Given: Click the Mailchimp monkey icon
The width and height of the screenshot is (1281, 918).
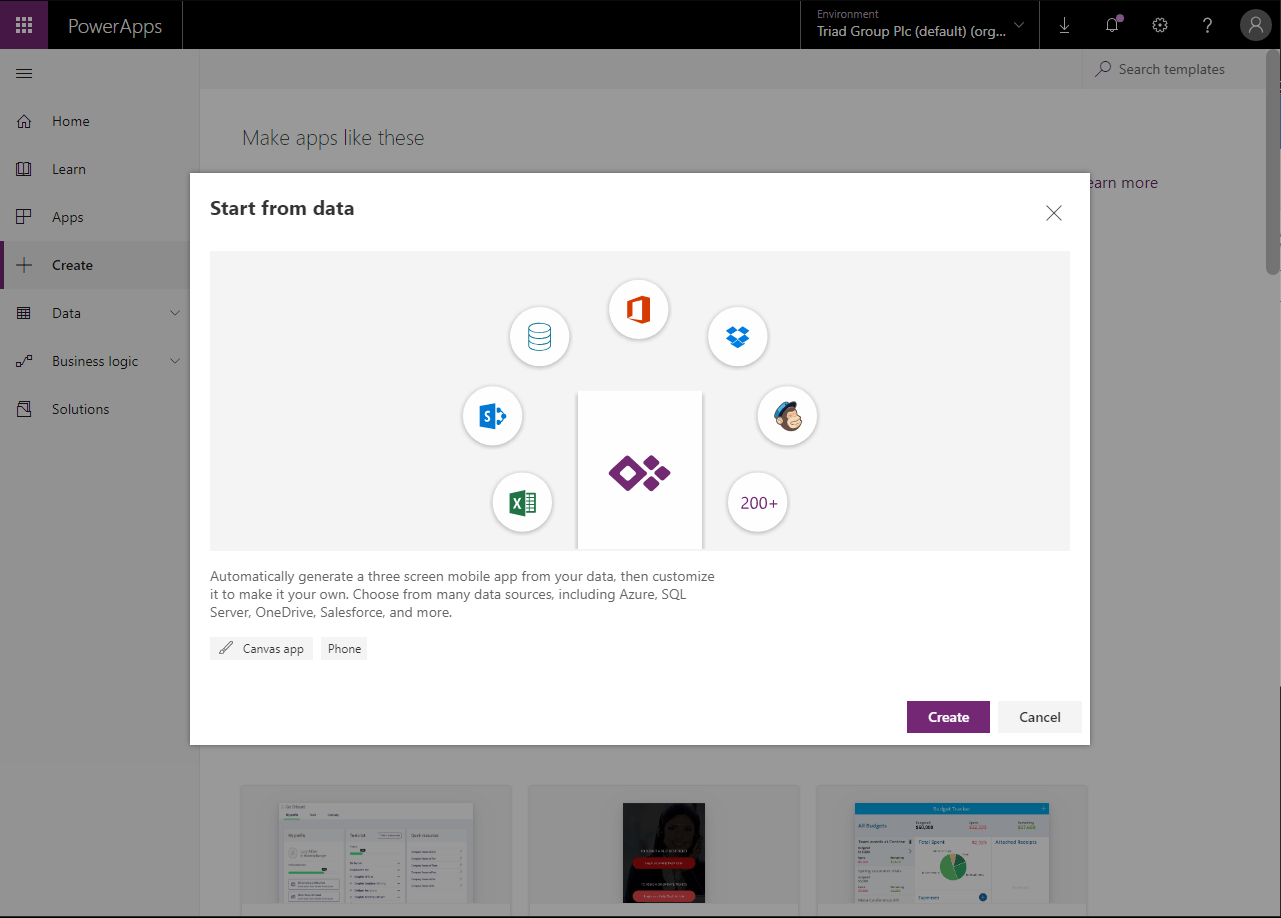Looking at the screenshot, I should tap(787, 416).
